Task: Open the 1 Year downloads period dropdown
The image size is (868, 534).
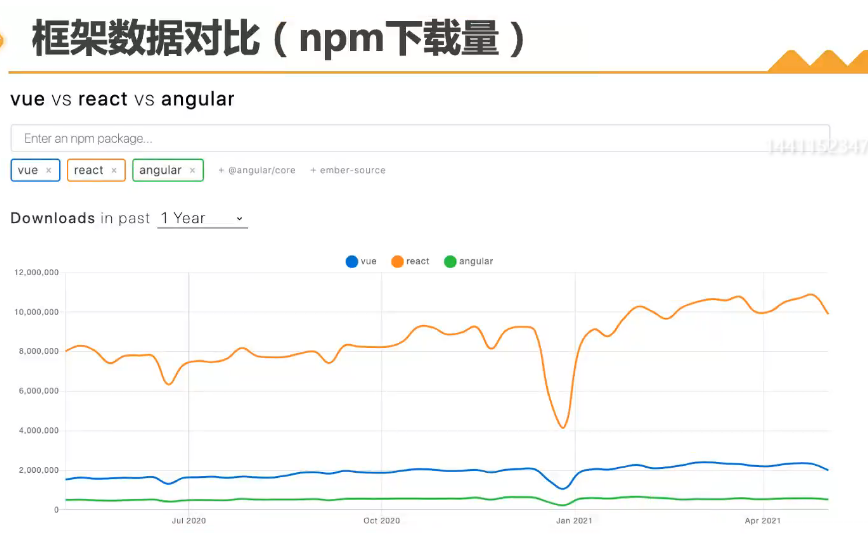Action: click(x=203, y=218)
